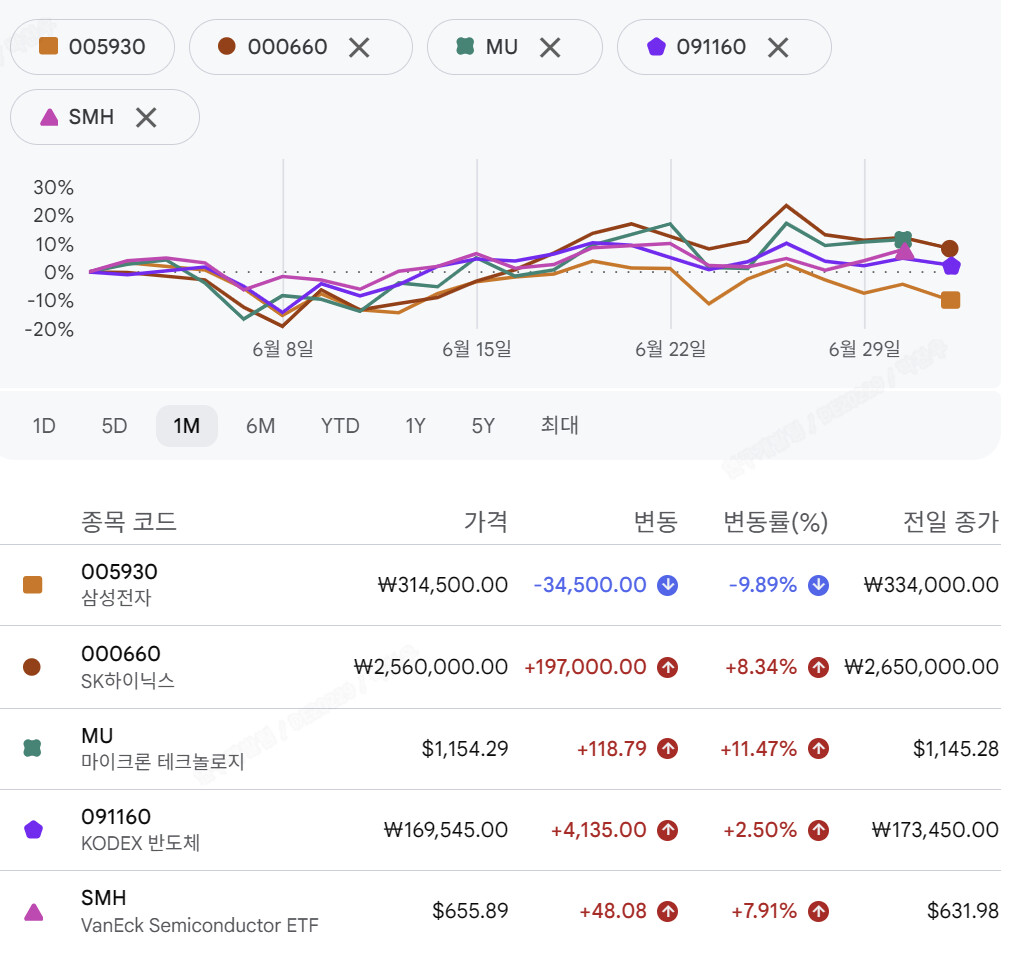The width and height of the screenshot is (1027, 953).
Task: Click the green MU marker in the table row
Action: tap(32, 748)
